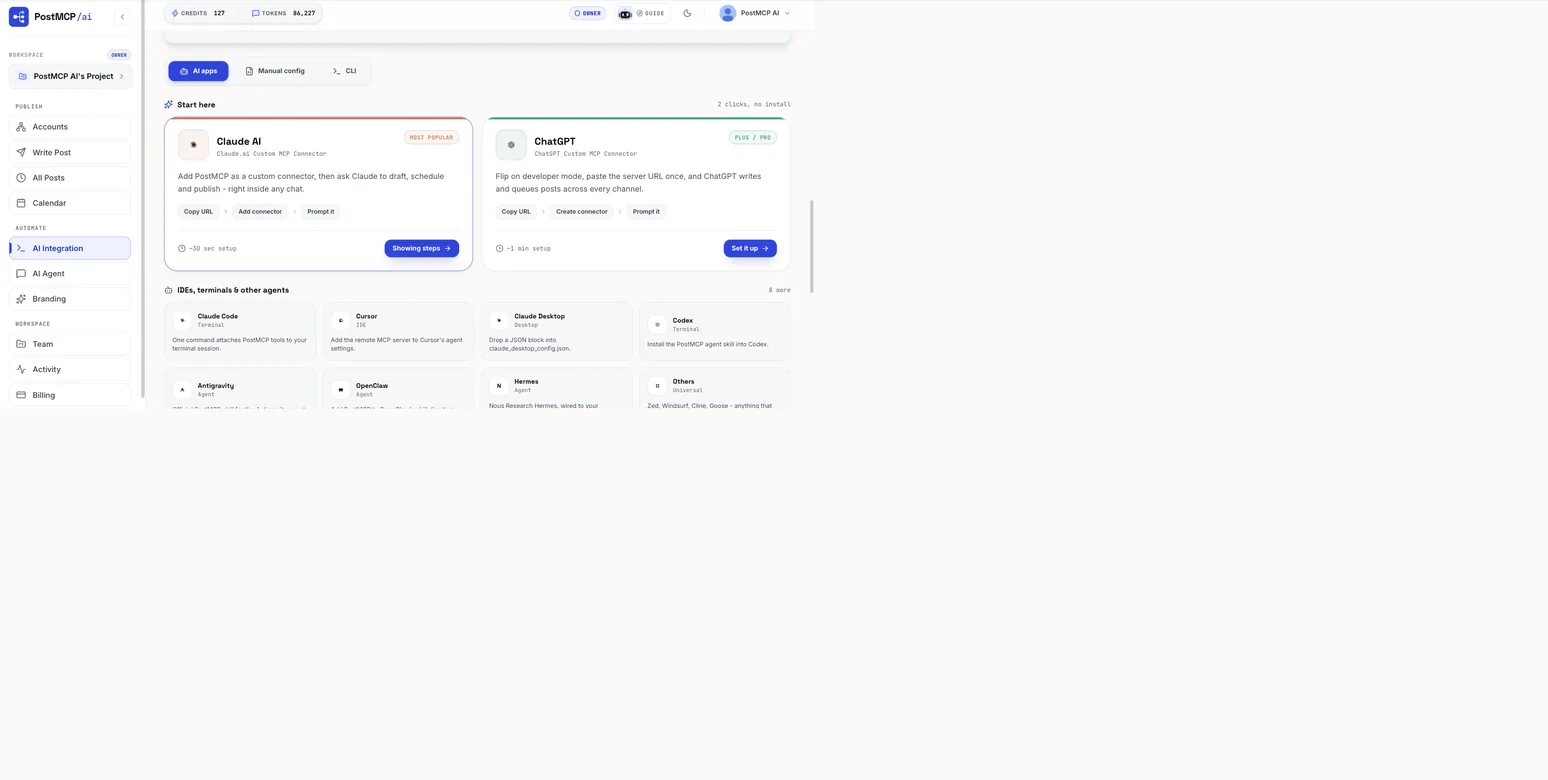
Task: Click the Cursor logo icon
Action: tap(340, 321)
